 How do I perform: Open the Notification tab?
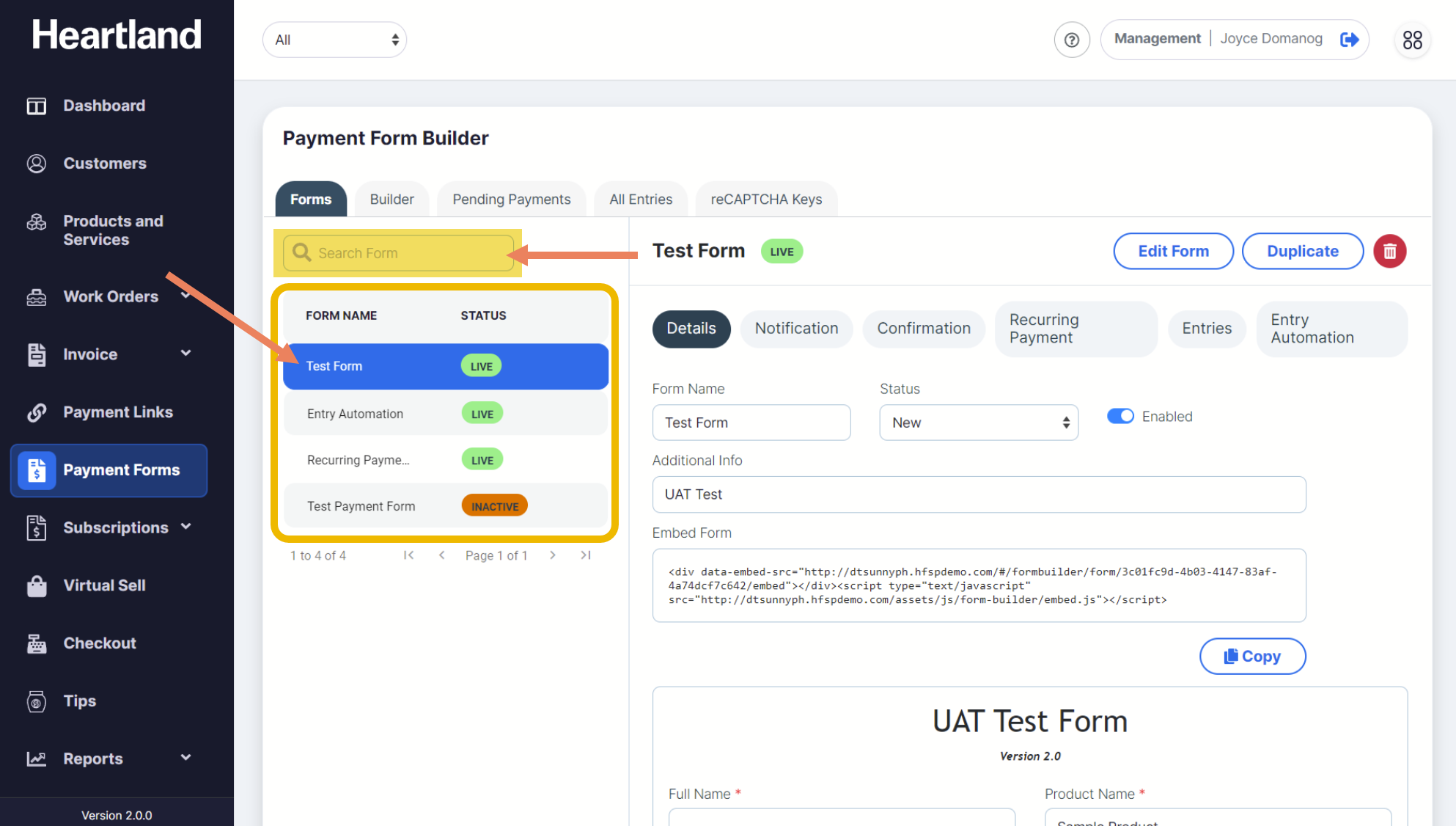click(796, 329)
